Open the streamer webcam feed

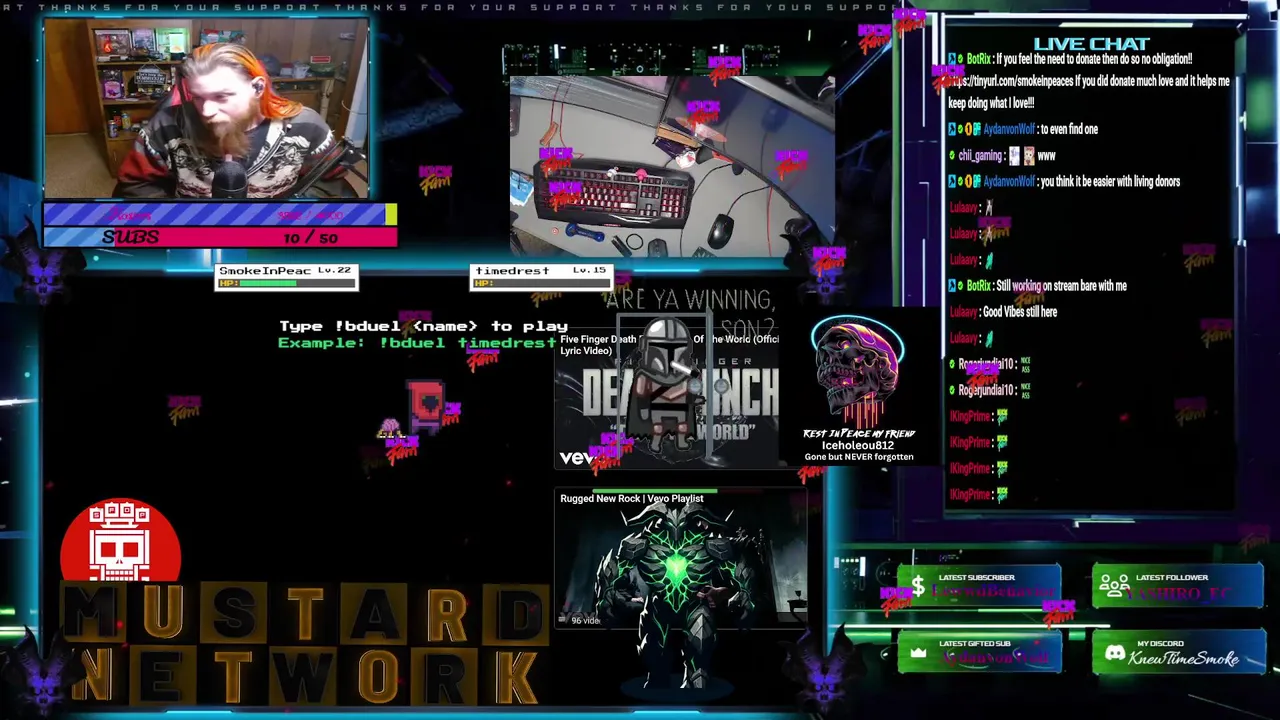[x=206, y=108]
